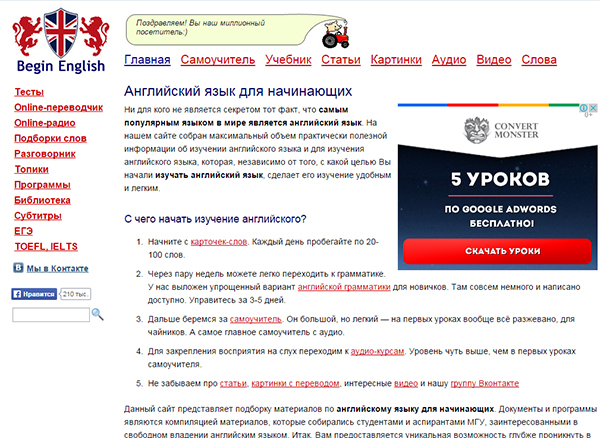Follow the карточек-слов link

pyautogui.click(x=217, y=242)
